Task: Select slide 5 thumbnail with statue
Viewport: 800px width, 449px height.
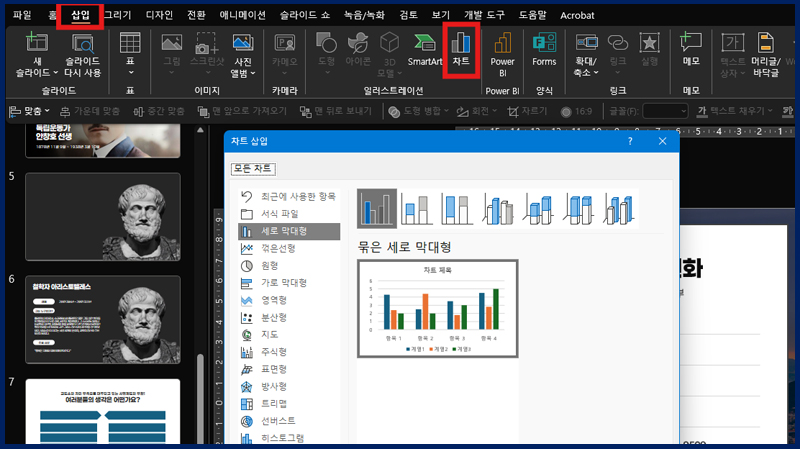Action: click(103, 217)
